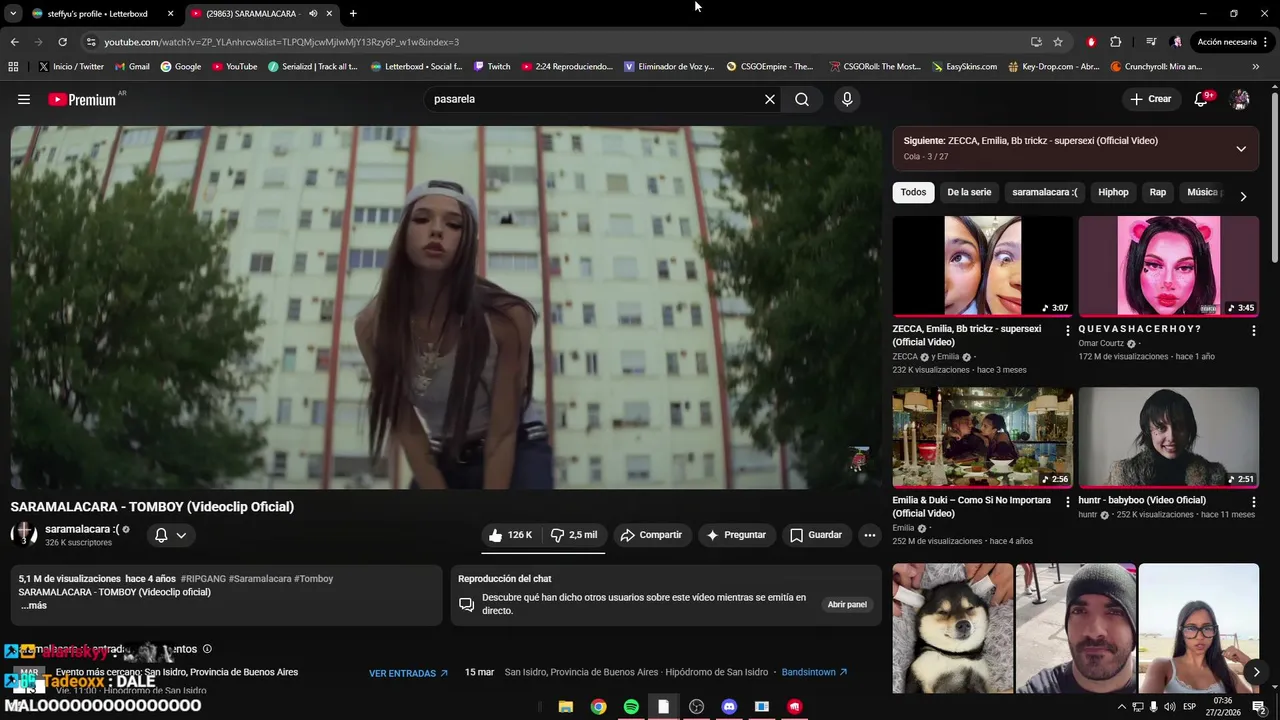
Task: Select the De la serie chip
Action: pyautogui.click(x=969, y=192)
